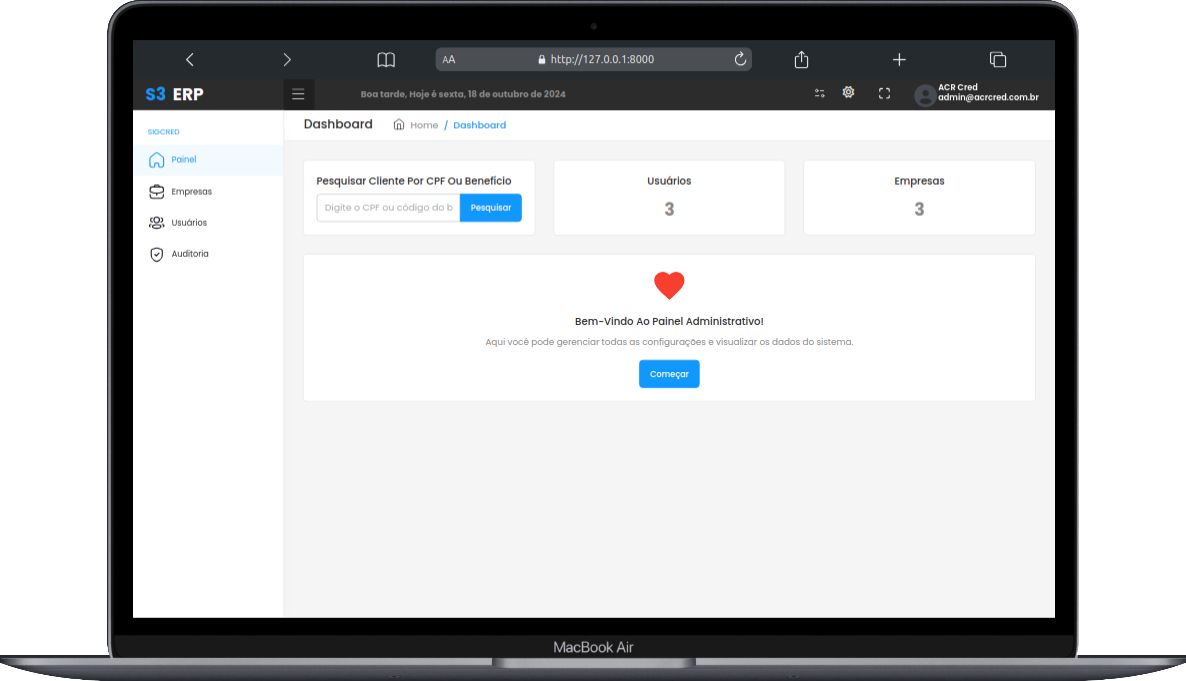Viewport: 1186px width, 681px height.
Task: Click the address bar URL field
Action: click(x=594, y=59)
